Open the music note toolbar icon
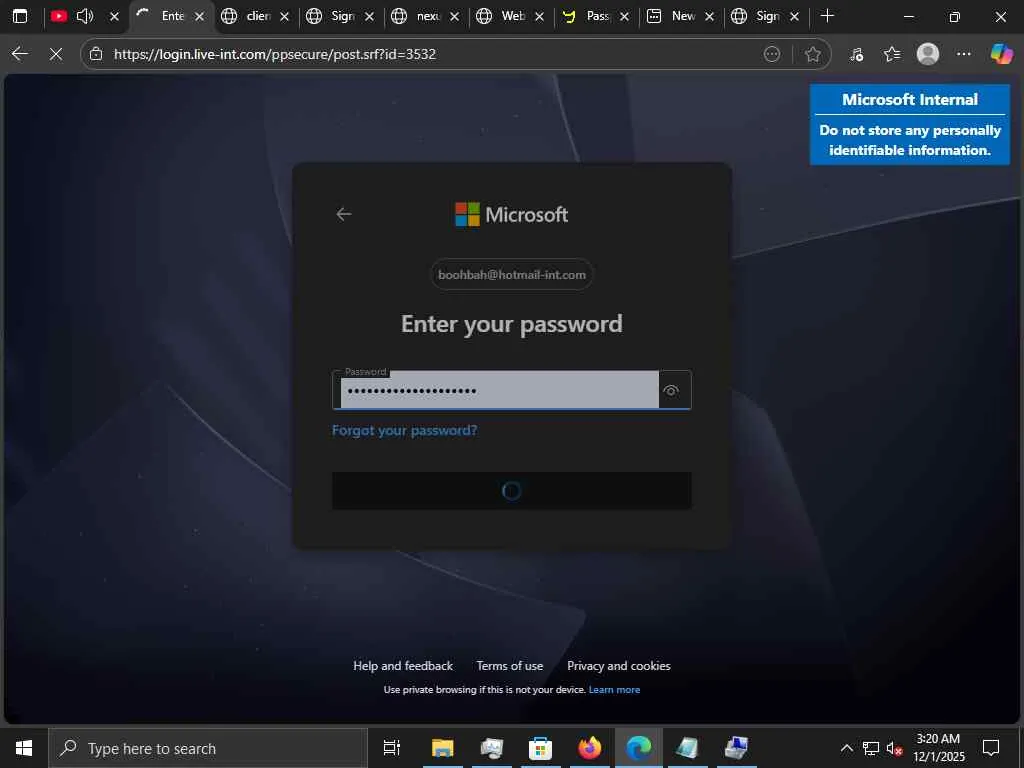Image resolution: width=1024 pixels, height=768 pixels. [857, 54]
